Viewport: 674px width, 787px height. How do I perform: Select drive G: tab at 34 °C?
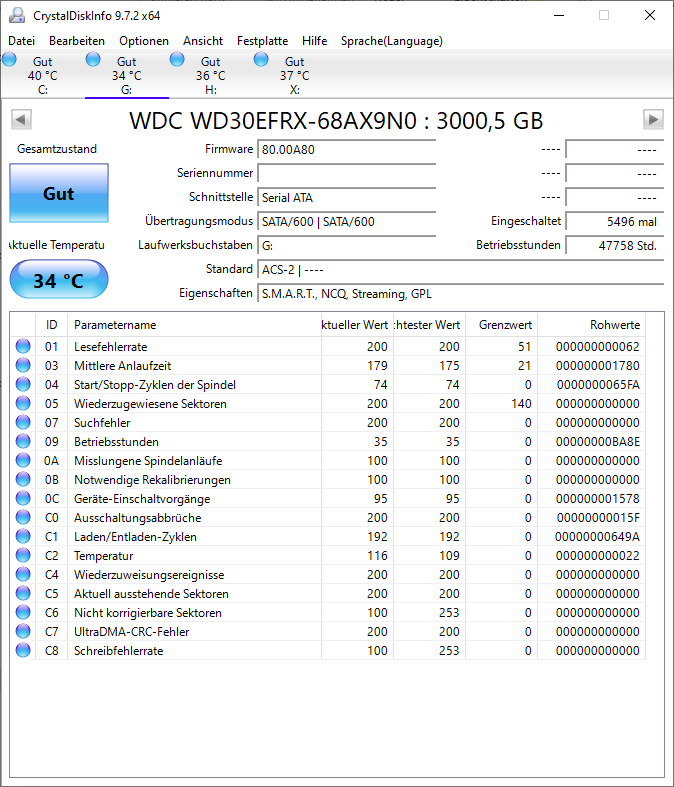pyautogui.click(x=126, y=75)
